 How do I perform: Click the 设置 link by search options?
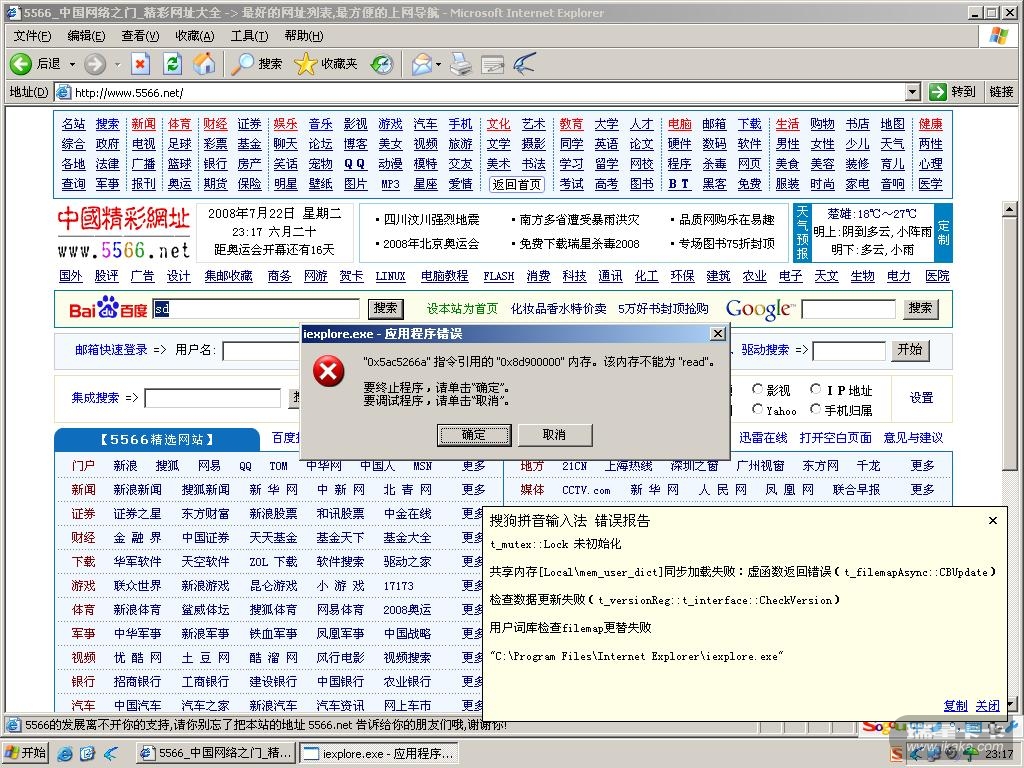[x=921, y=398]
